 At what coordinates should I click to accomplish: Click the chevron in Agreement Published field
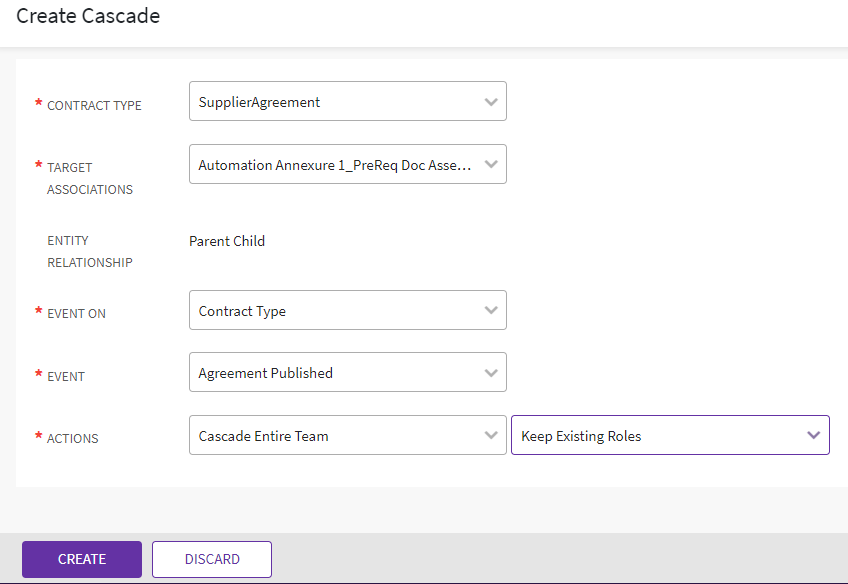(x=490, y=373)
